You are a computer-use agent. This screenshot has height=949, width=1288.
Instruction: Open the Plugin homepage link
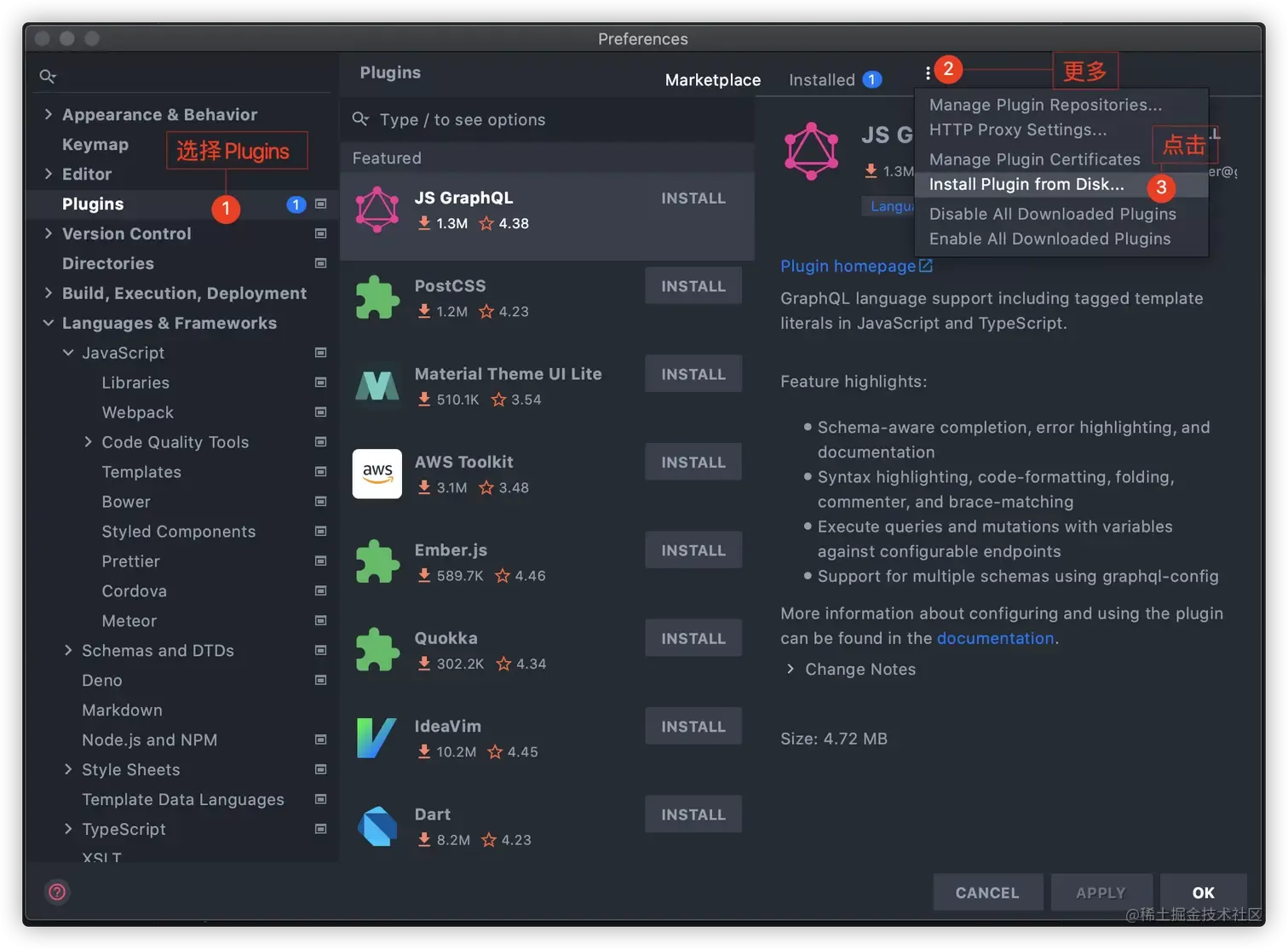[848, 266]
